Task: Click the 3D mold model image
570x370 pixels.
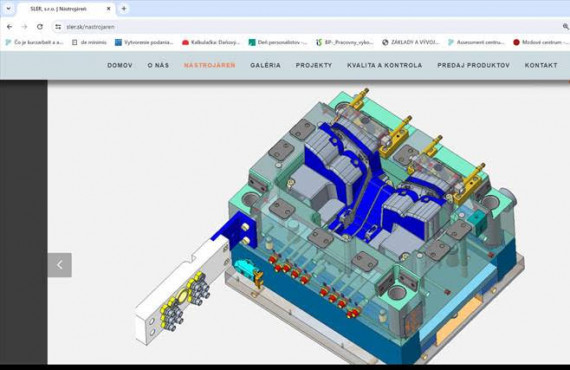Action: click(x=327, y=225)
